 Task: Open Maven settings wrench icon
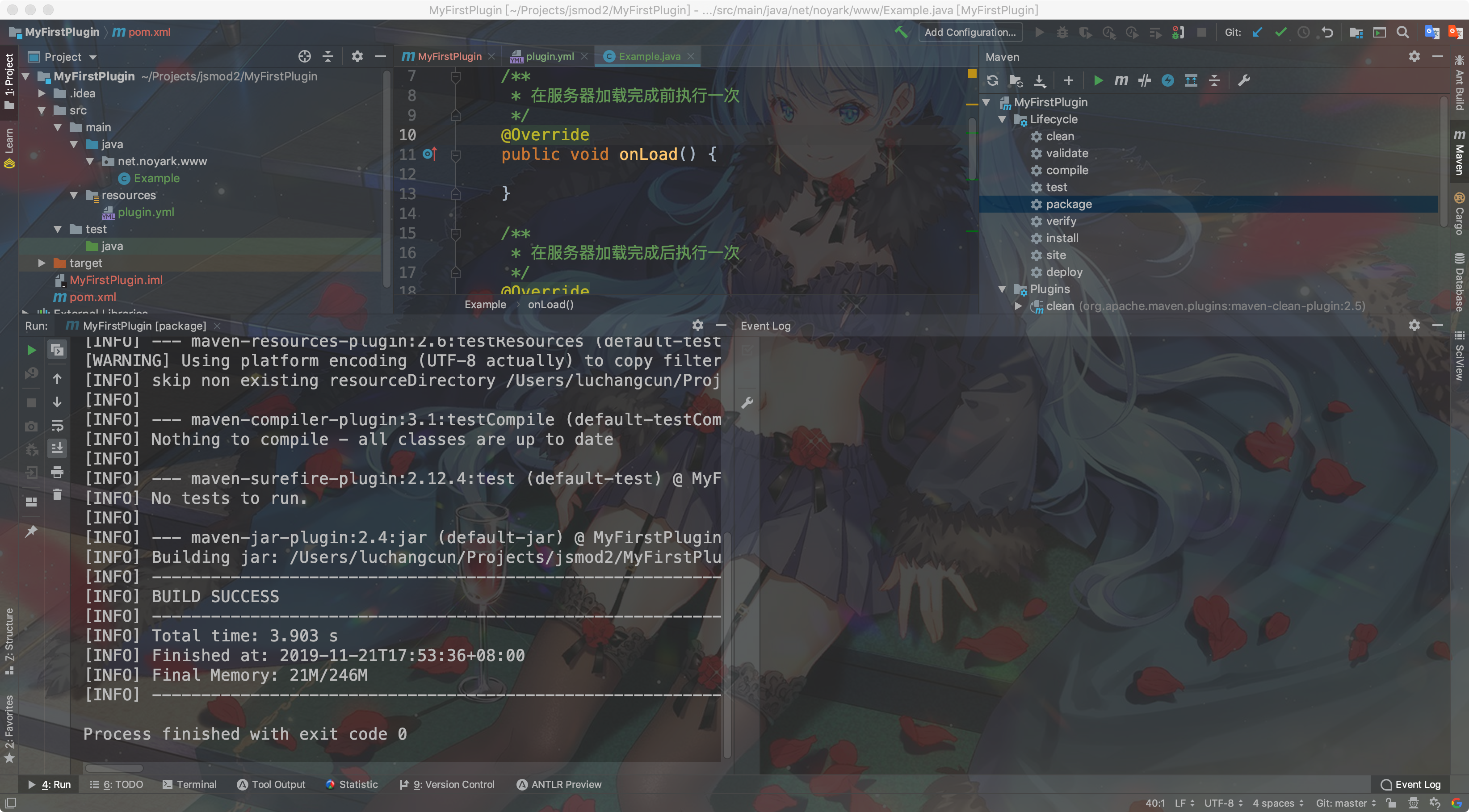coord(1244,80)
